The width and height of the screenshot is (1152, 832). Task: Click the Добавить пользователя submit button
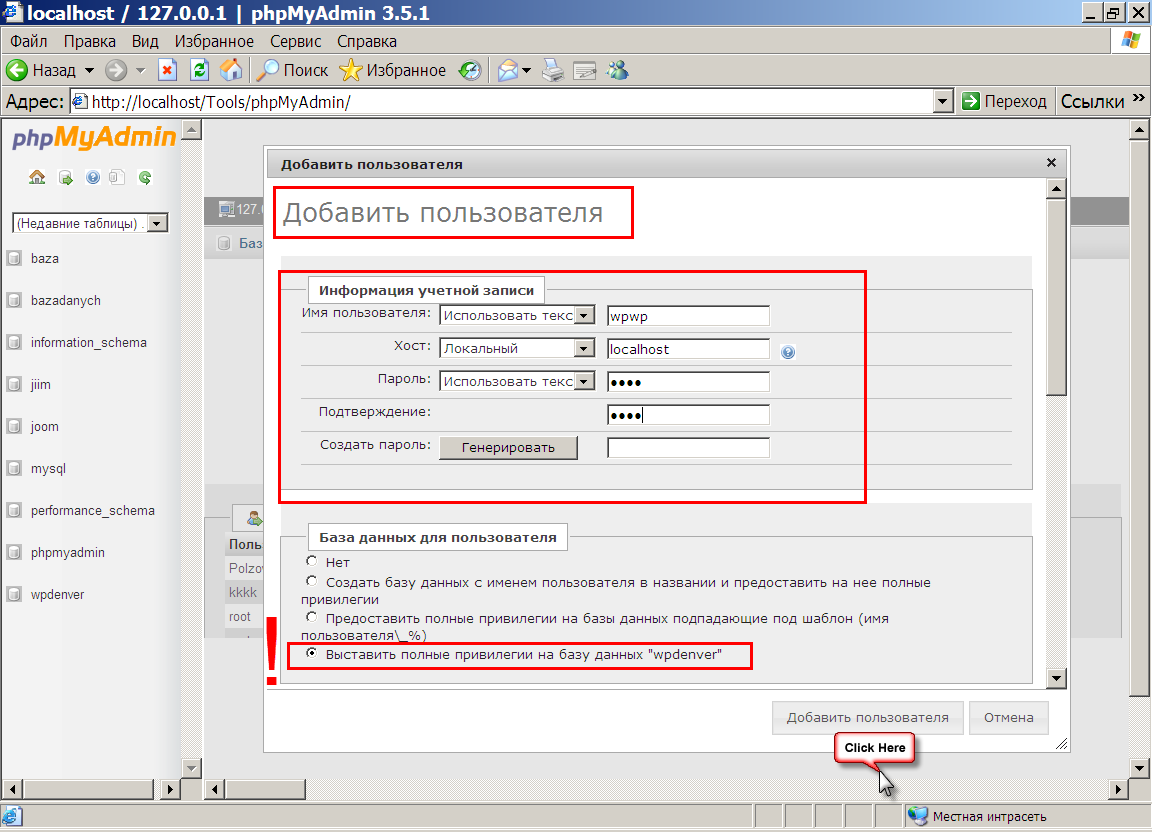pos(868,717)
